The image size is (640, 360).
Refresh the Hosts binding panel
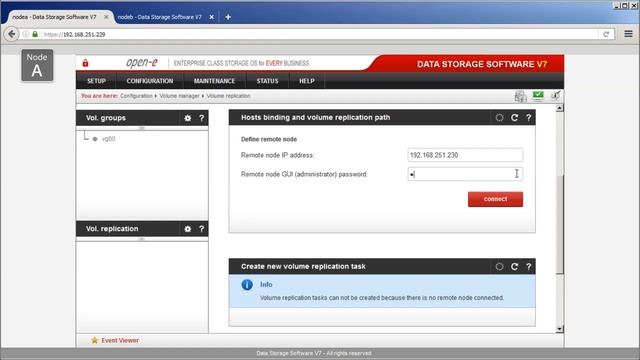point(514,118)
